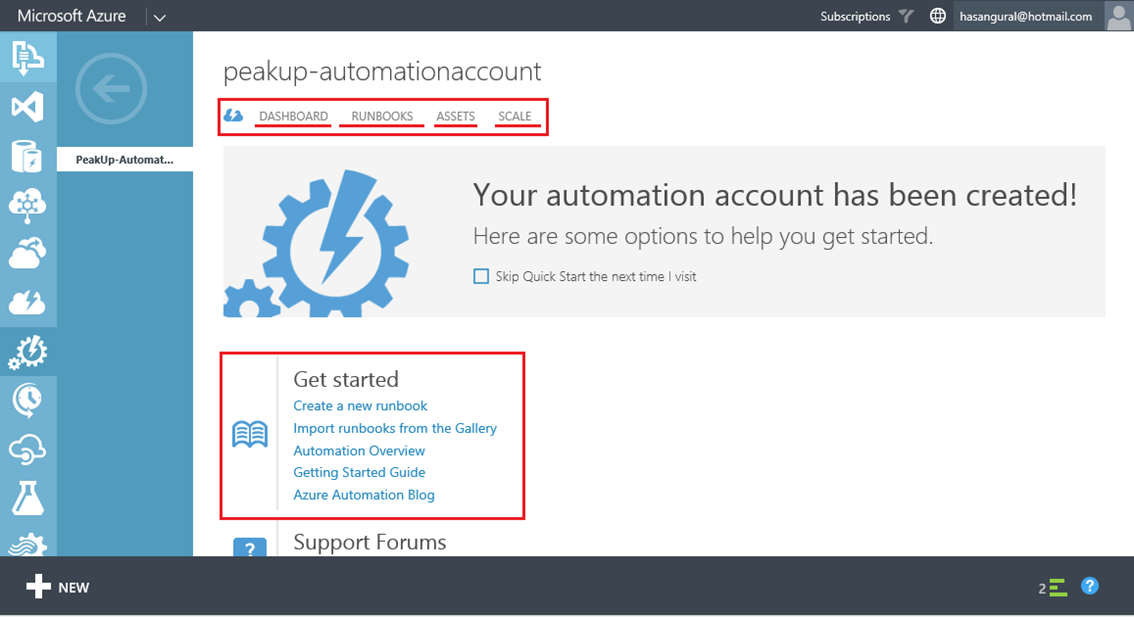1134x617 pixels.
Task: Open the Visual Studio Online sidebar icon
Action: pos(27,107)
